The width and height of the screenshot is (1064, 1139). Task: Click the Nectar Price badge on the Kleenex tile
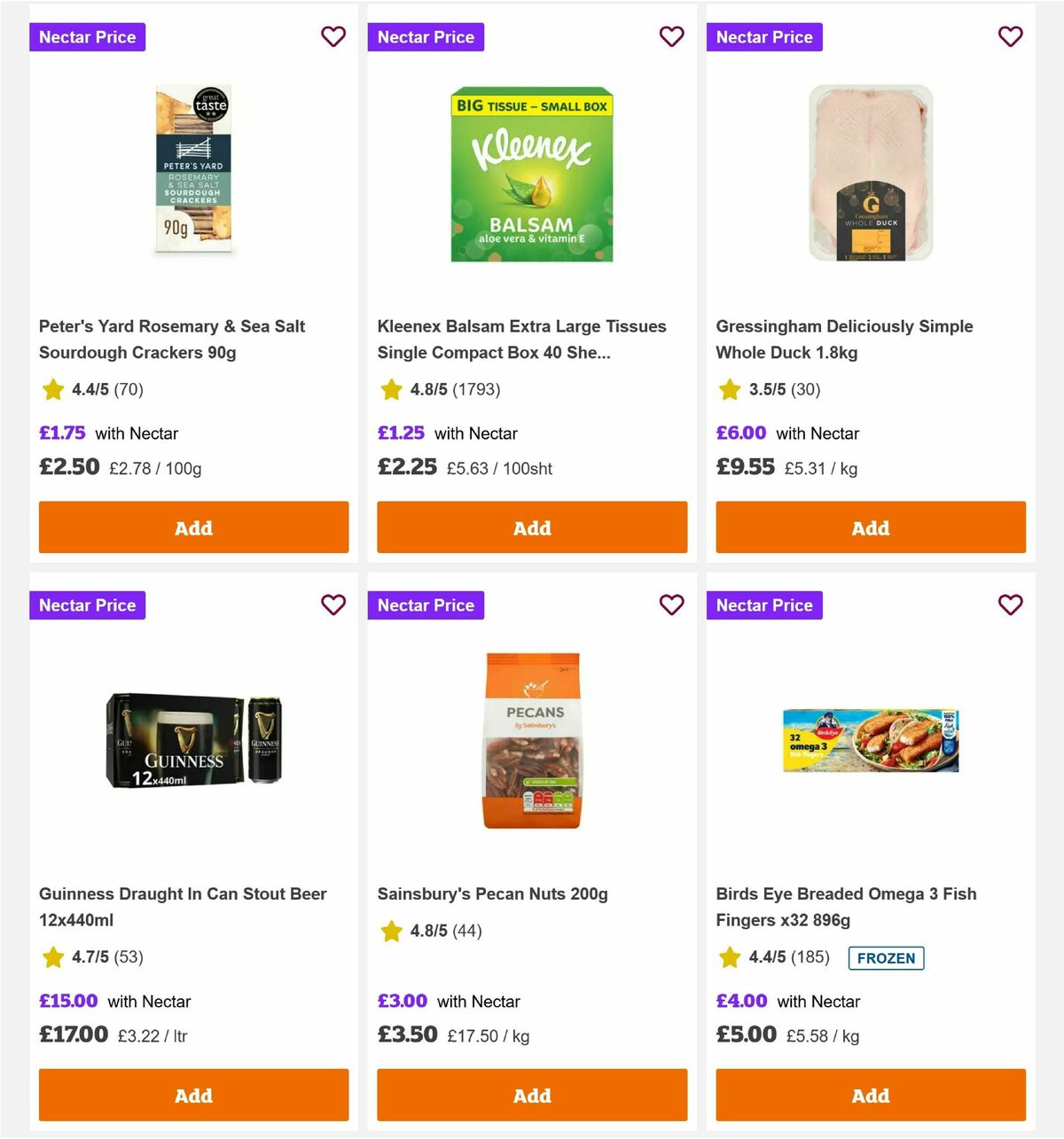coord(426,37)
